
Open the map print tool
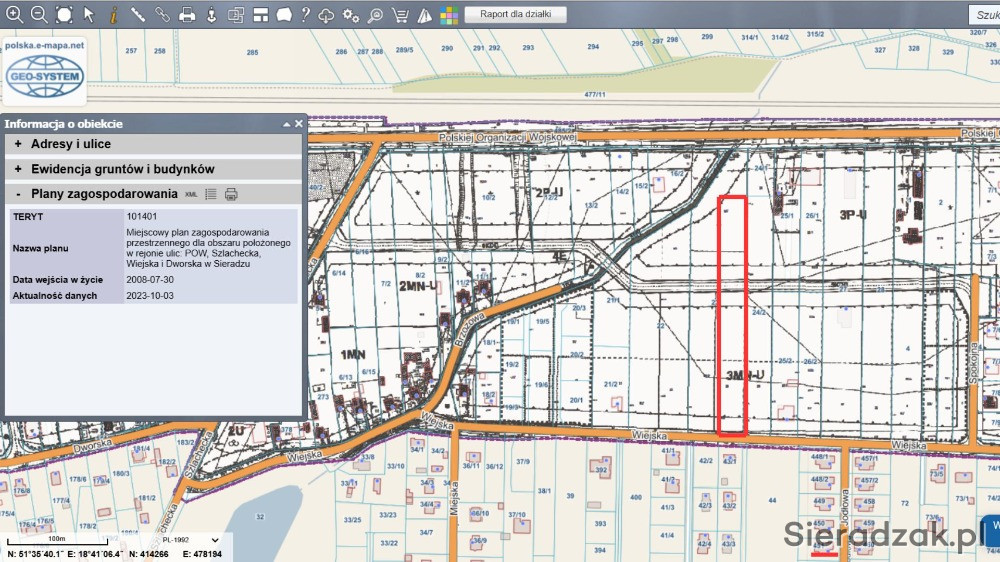(x=187, y=15)
